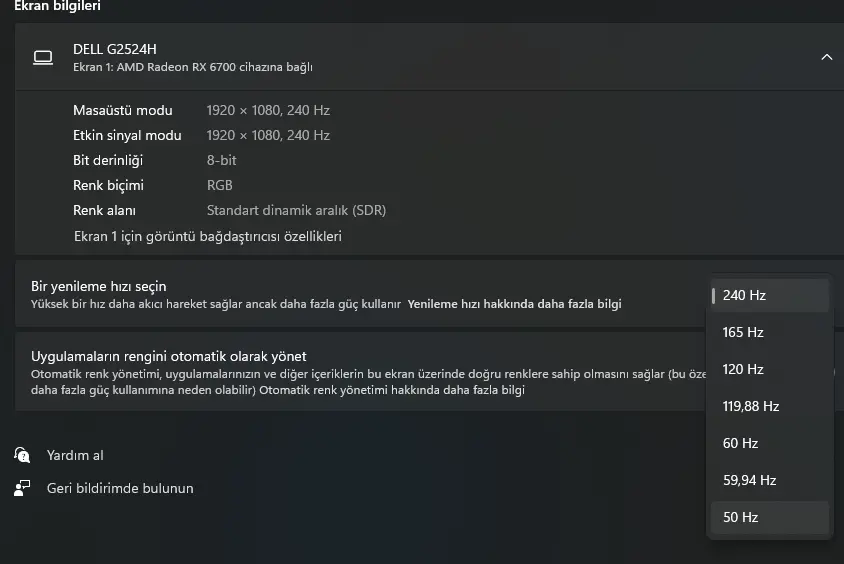Collapse the DELL G2524H section chevron
The image size is (844, 564).
[827, 57]
